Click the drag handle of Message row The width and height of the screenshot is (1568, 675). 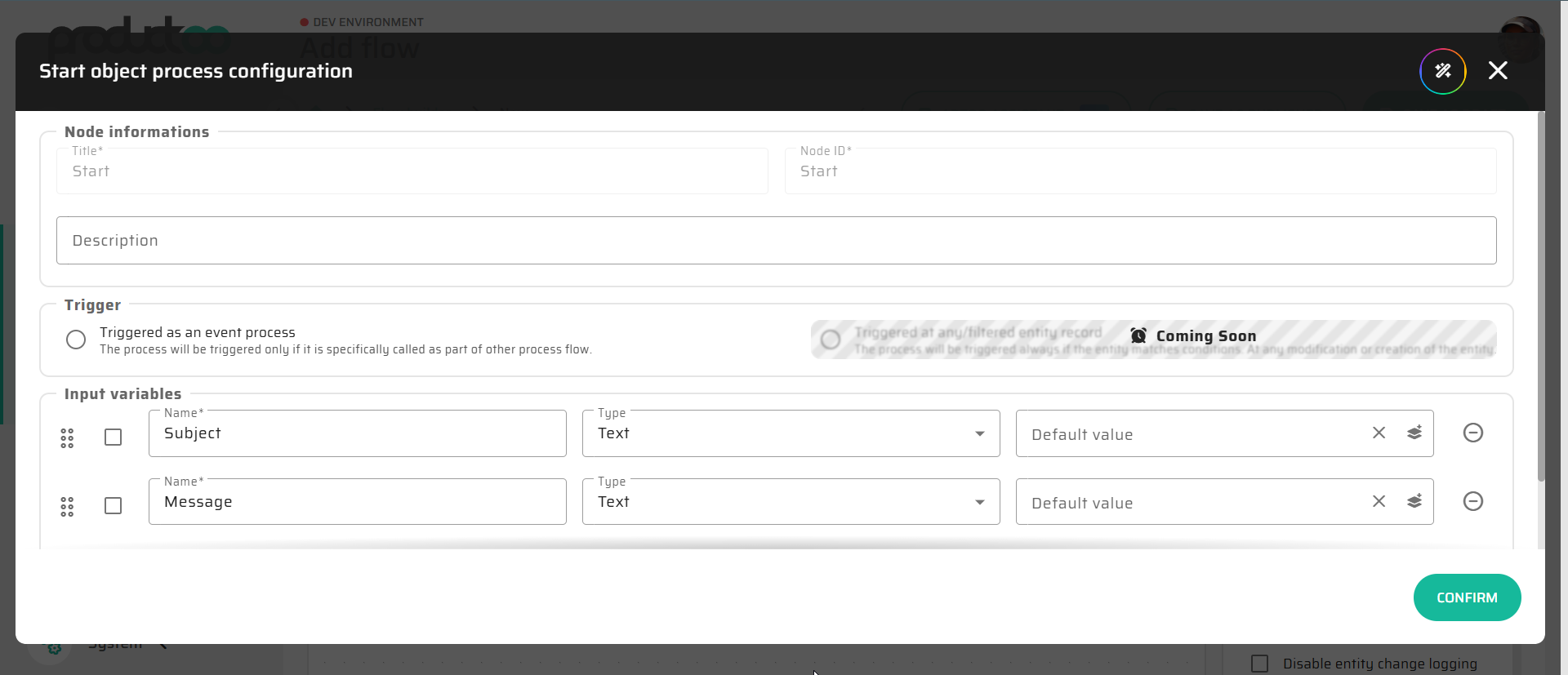(x=67, y=507)
